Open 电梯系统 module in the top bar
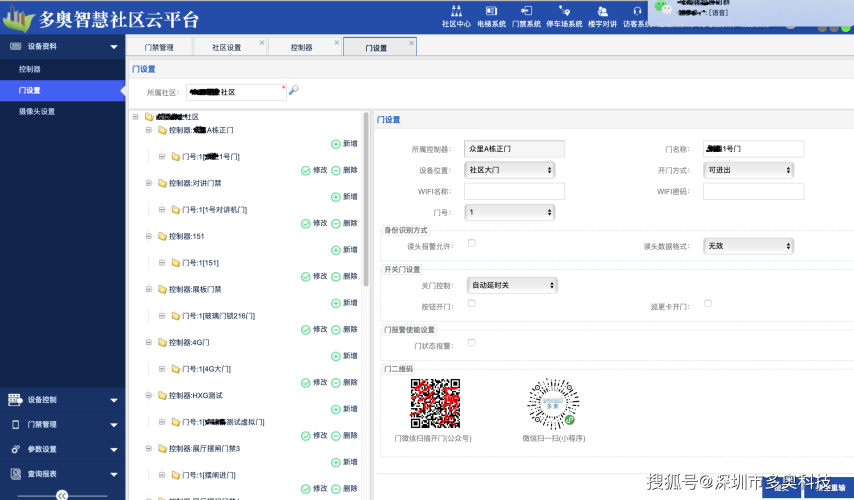Screen dimensions: 854x500 click(x=491, y=16)
